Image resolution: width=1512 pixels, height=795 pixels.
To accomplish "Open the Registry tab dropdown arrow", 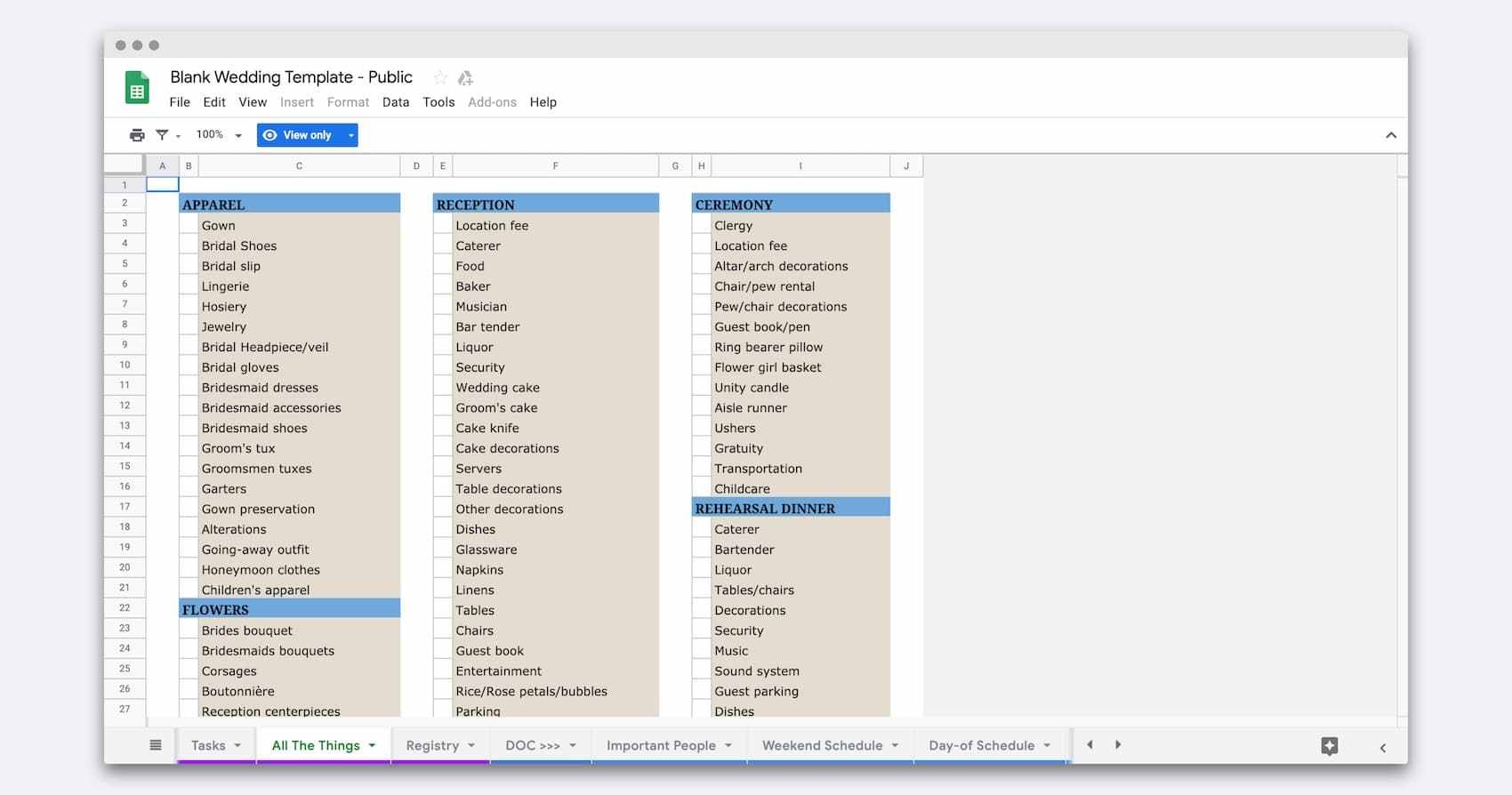I will coord(471,746).
